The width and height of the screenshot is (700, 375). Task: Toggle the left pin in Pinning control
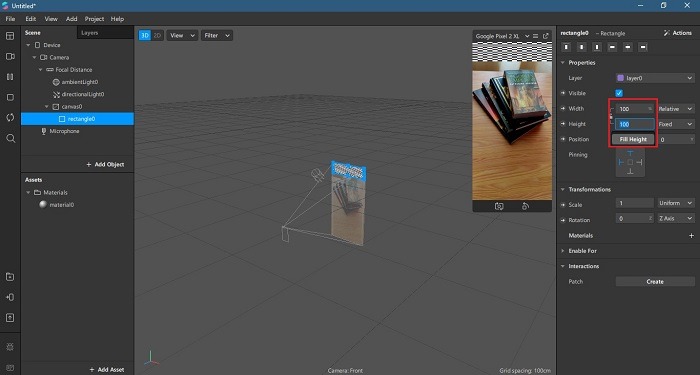[x=621, y=162]
